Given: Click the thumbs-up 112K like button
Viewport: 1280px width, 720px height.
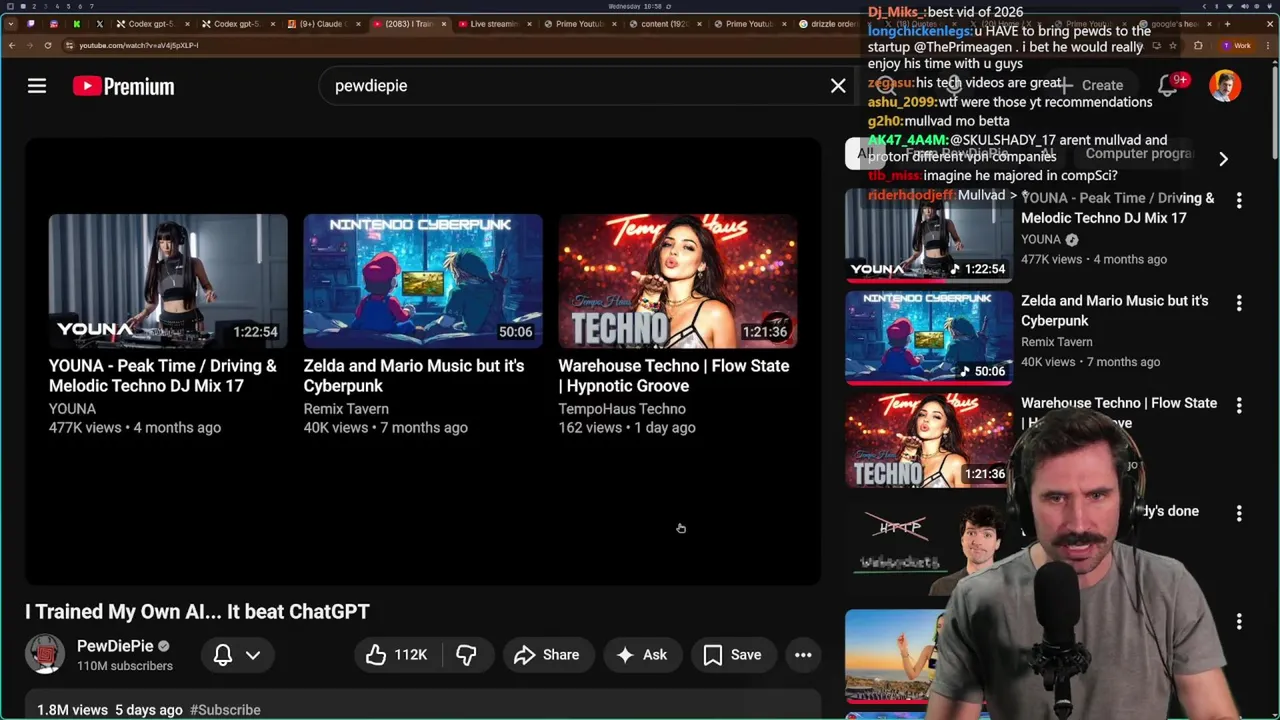Looking at the screenshot, I should tap(397, 655).
